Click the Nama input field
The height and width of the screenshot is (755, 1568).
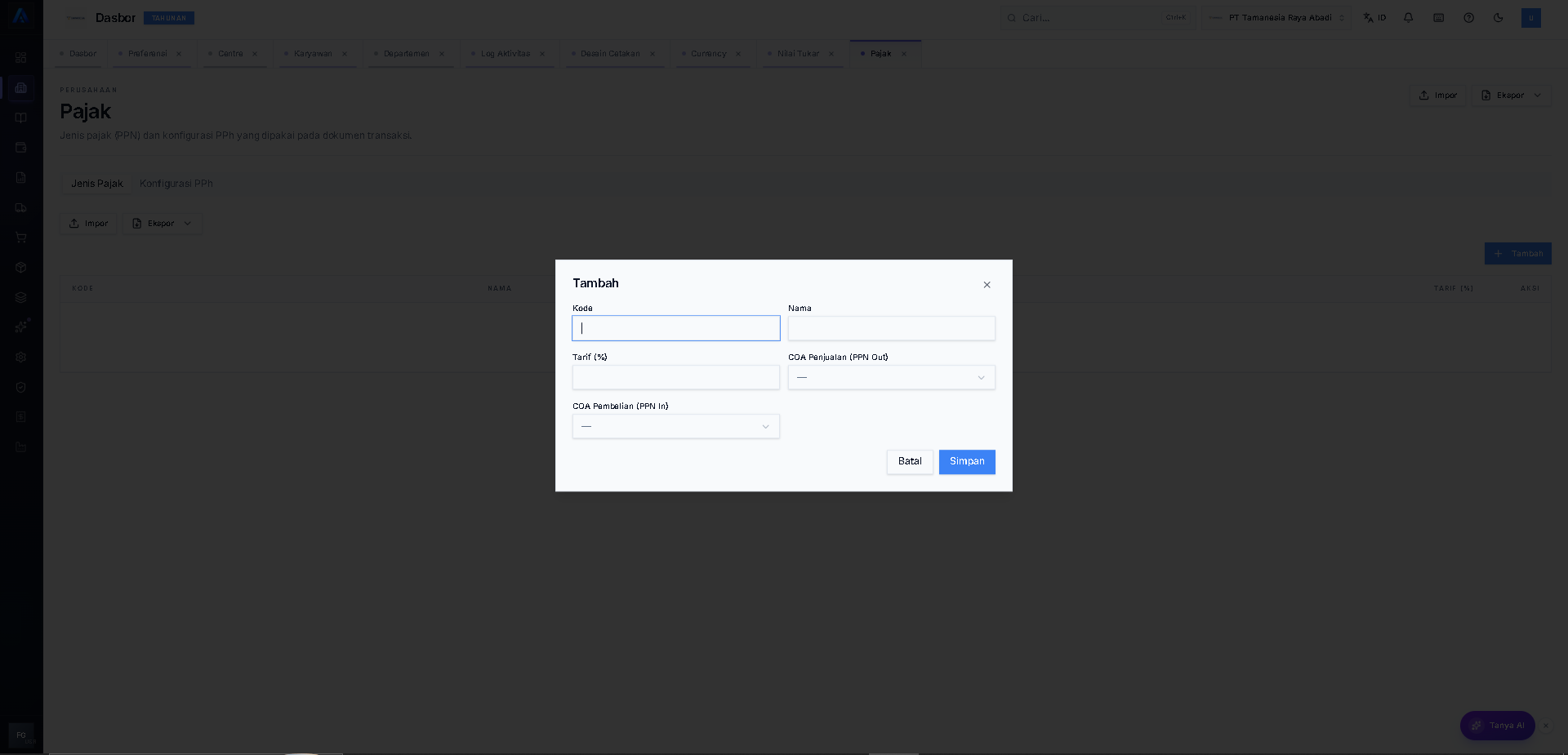pyautogui.click(x=892, y=328)
